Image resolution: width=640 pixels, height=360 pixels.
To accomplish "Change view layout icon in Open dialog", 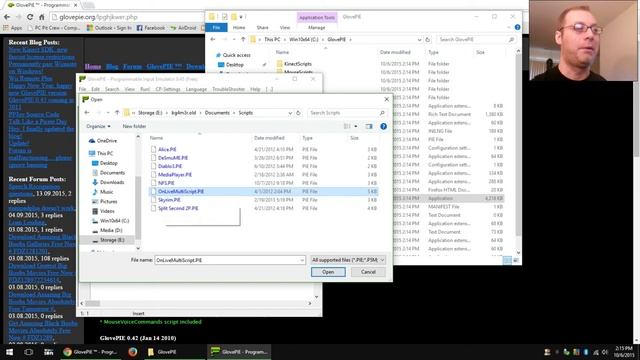I will [347, 127].
